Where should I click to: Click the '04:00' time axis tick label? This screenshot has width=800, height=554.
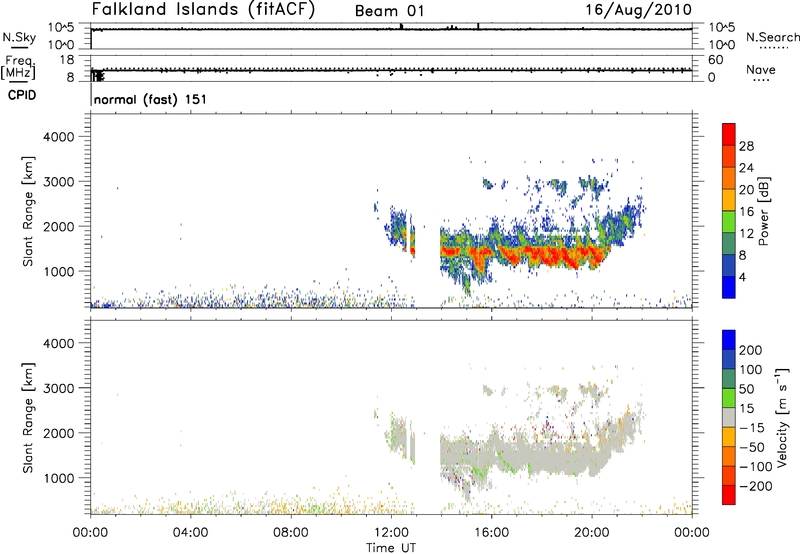tap(191, 533)
